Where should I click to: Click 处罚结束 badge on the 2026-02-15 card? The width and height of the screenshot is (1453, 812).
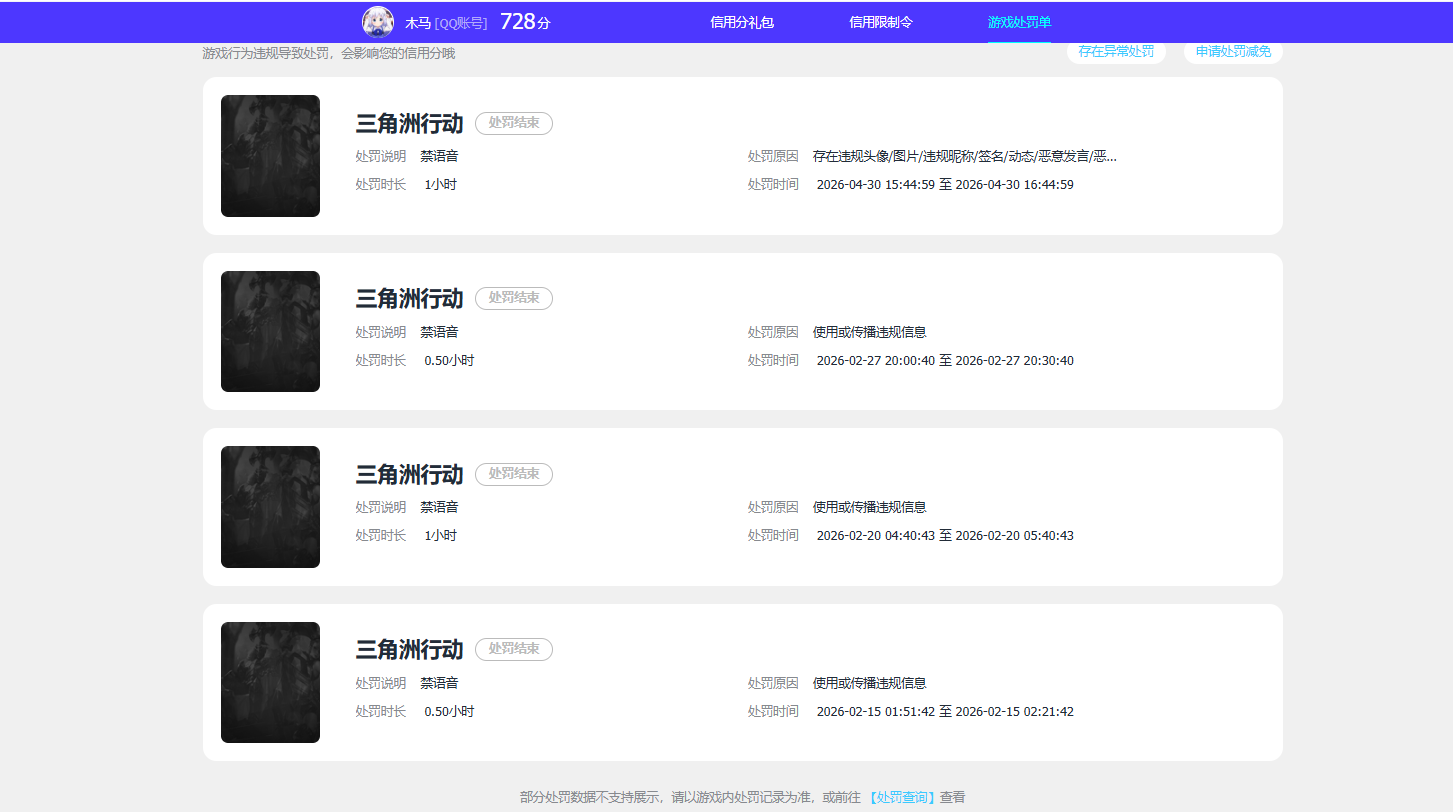[514, 649]
